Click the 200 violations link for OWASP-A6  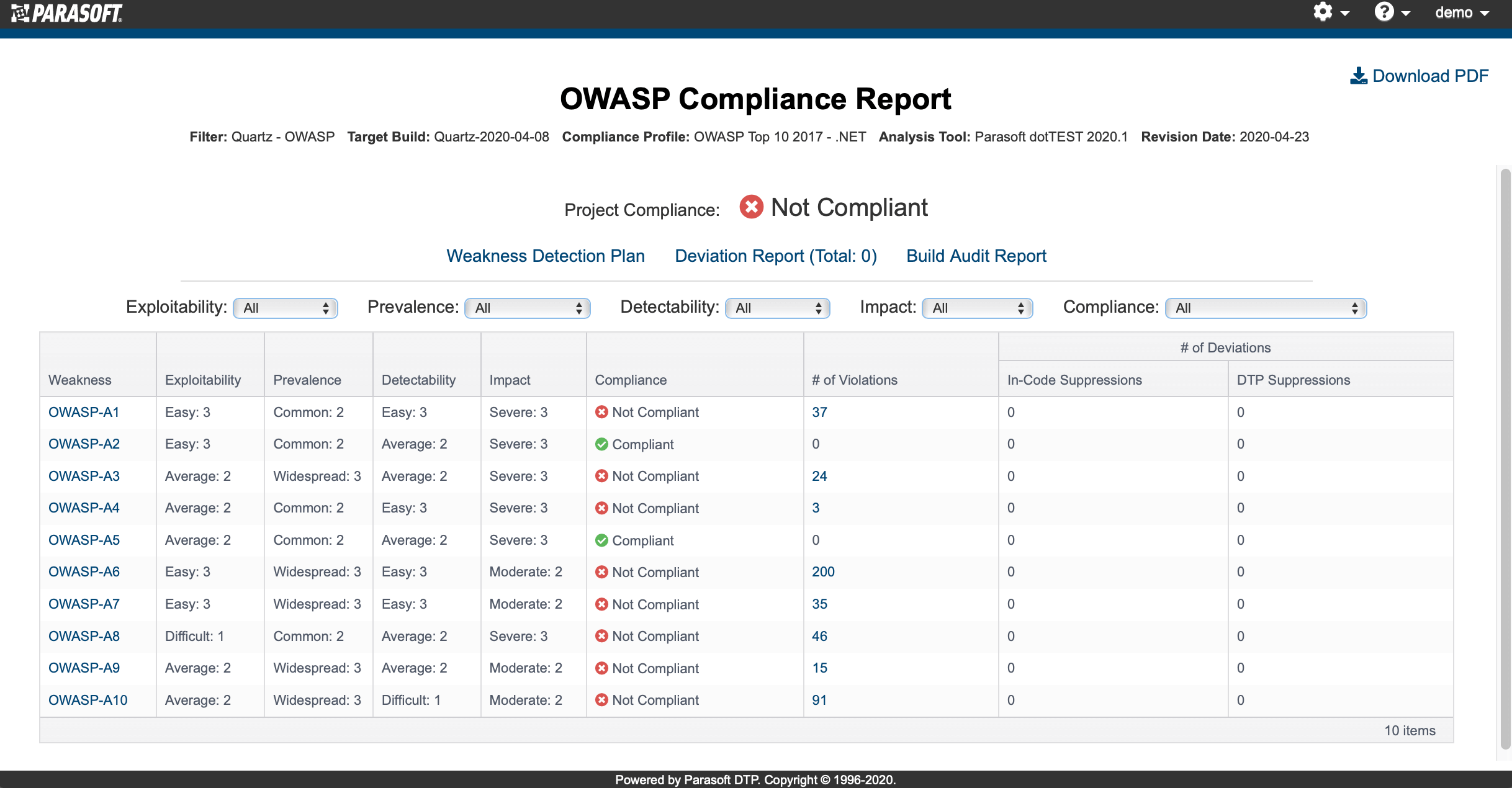point(823,571)
